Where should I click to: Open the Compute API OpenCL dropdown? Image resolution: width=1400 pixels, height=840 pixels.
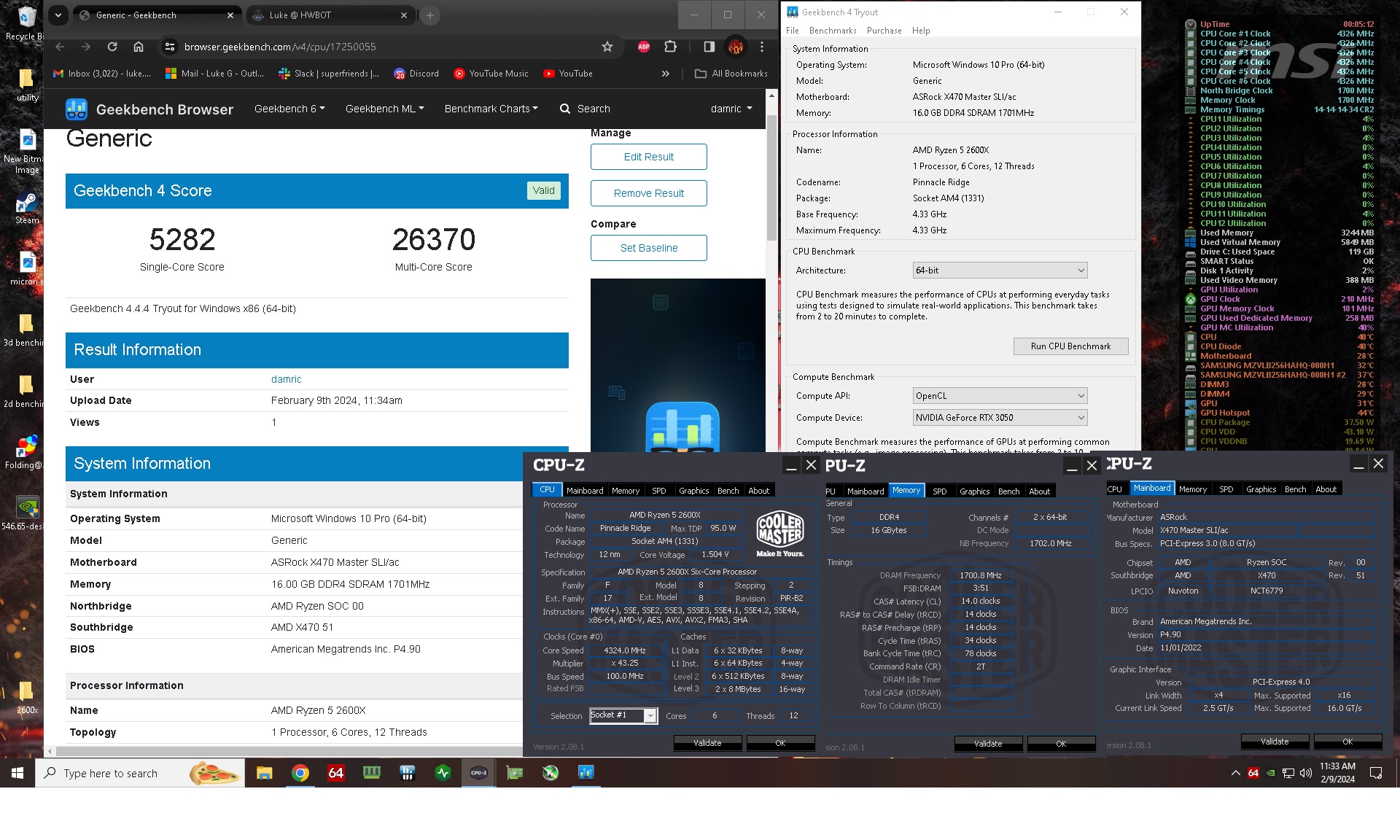pos(1000,396)
